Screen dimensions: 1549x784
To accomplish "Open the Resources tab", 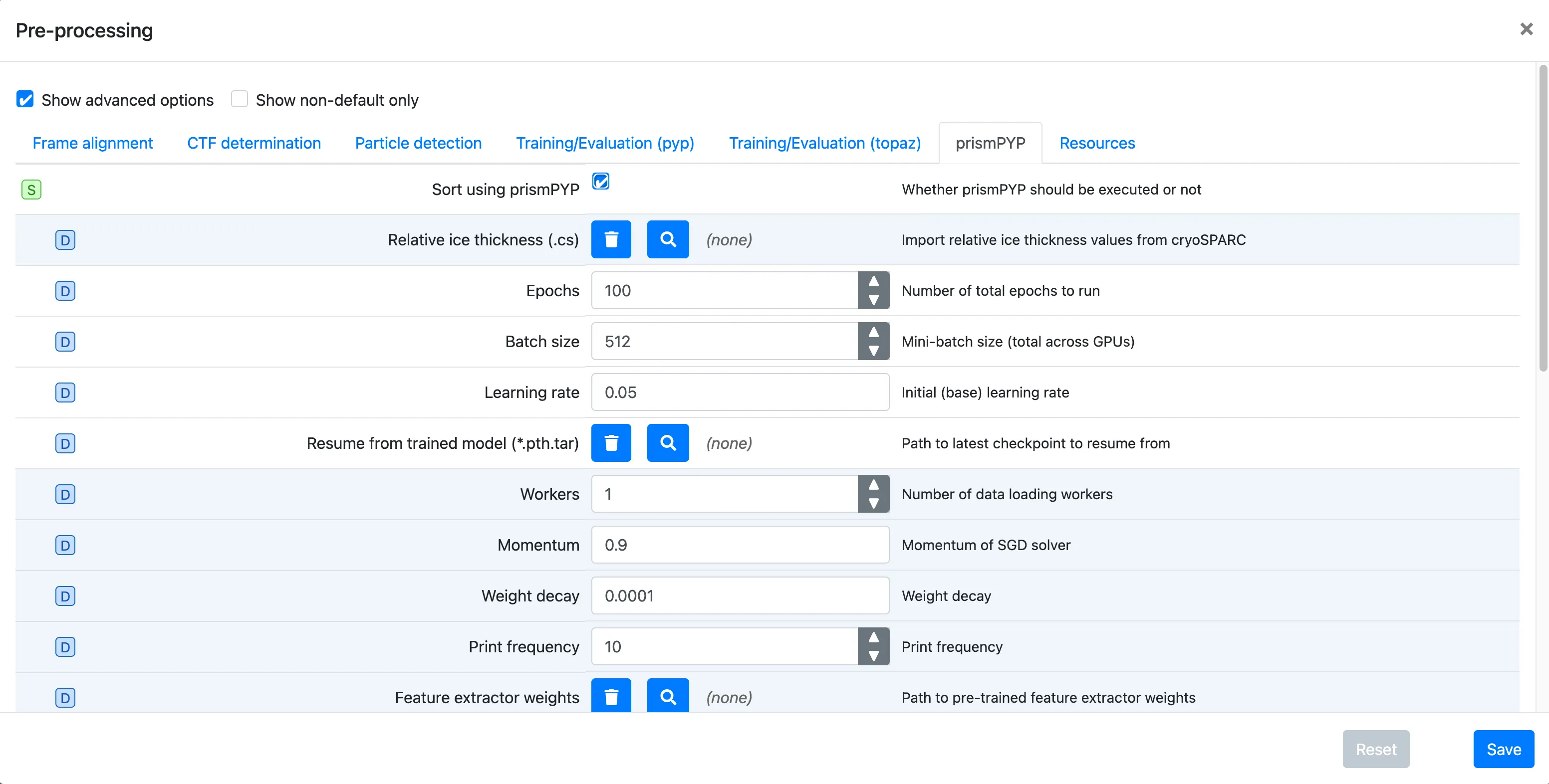I will click(x=1097, y=143).
